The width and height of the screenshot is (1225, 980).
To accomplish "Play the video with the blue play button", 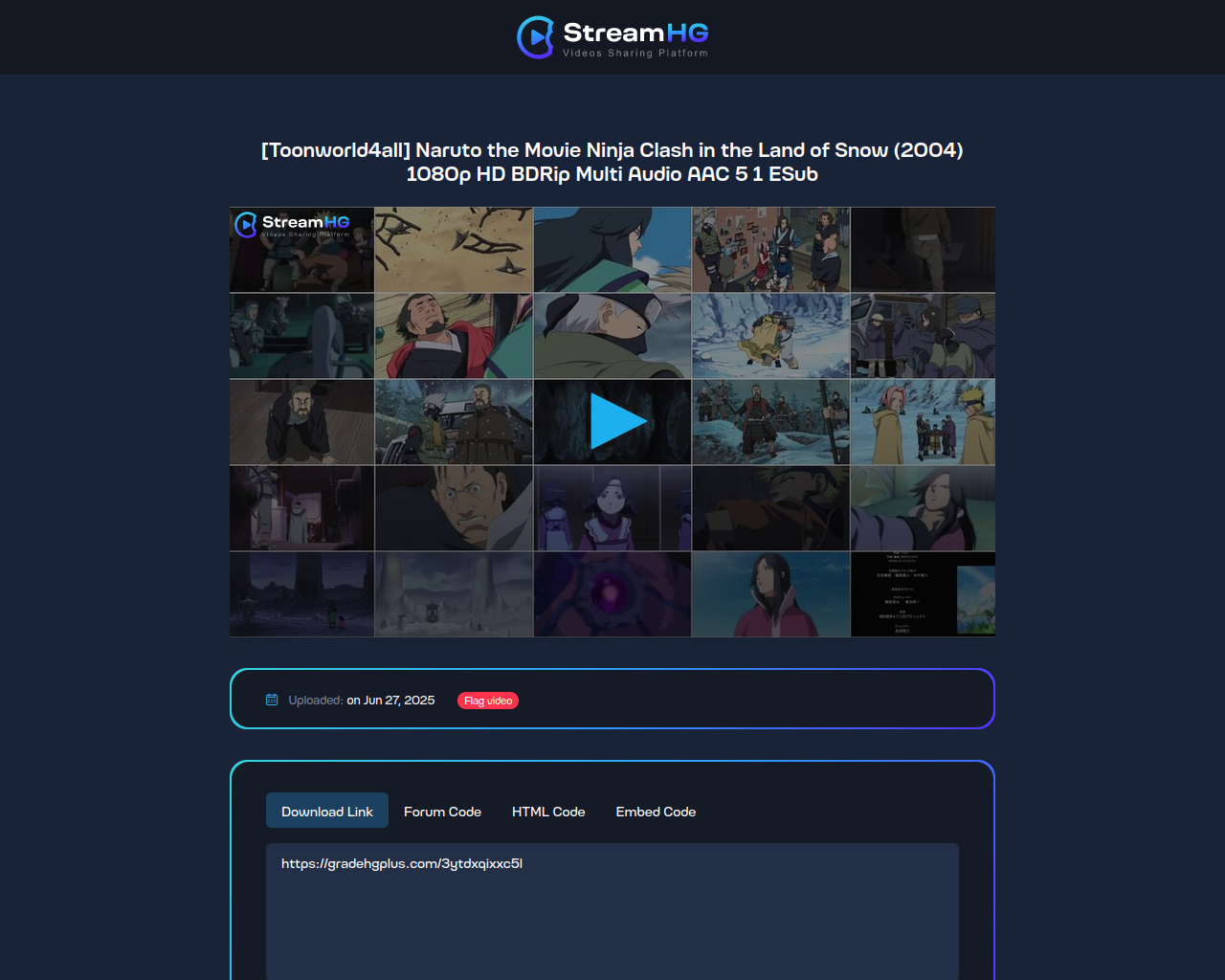I will click(x=618, y=421).
